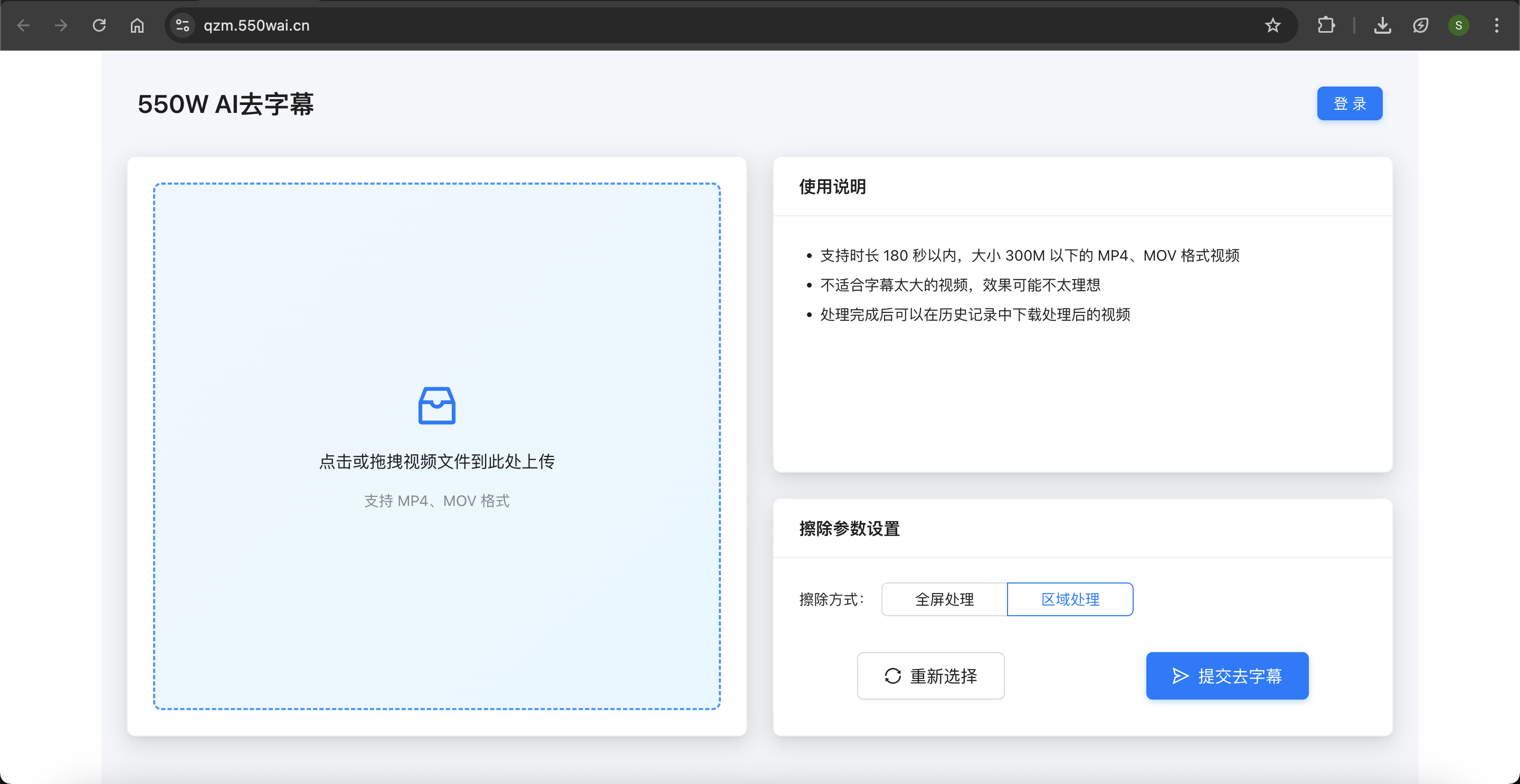
Task: Click the 550W AI去字幕 page title
Action: 225,104
